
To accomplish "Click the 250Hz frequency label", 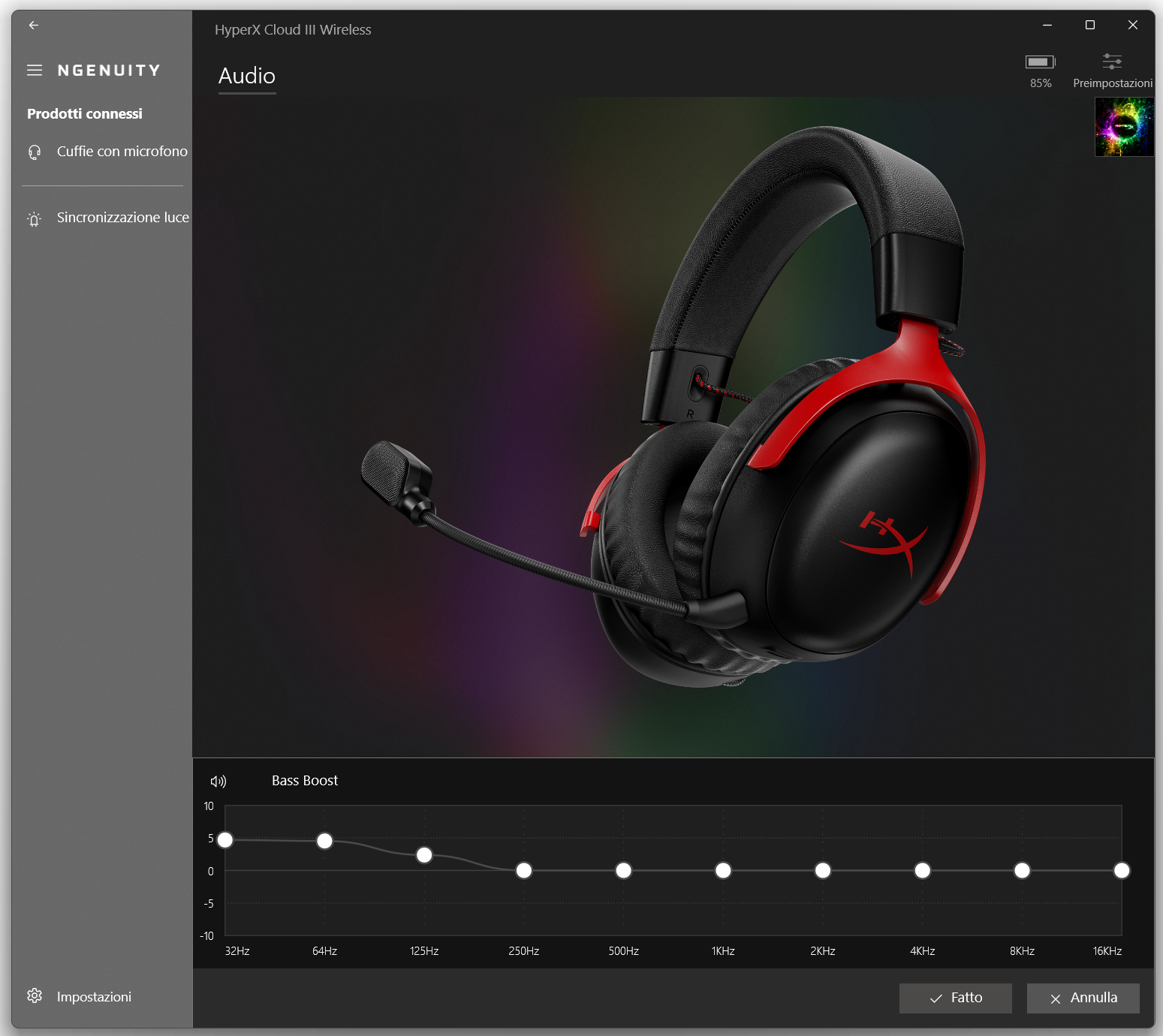I will [524, 951].
